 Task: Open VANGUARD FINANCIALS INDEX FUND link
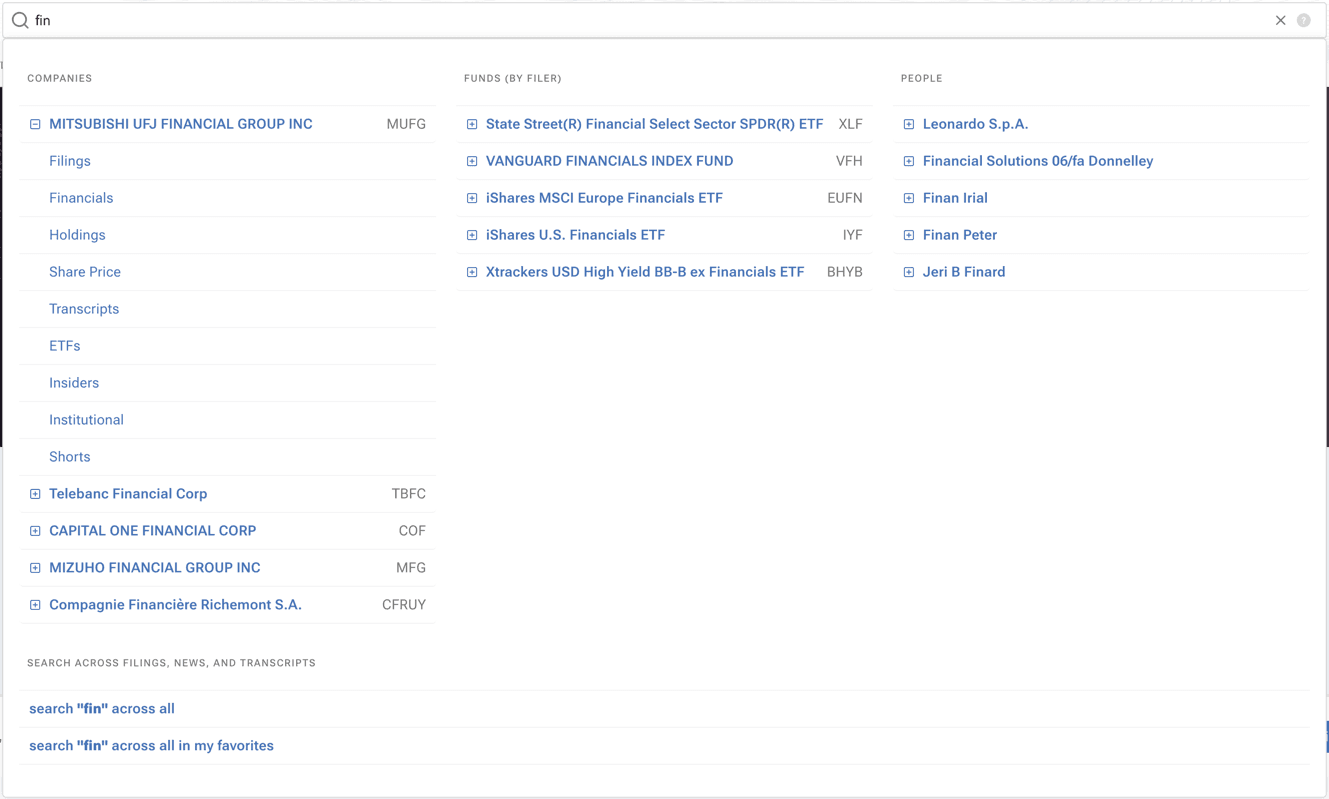(x=610, y=161)
